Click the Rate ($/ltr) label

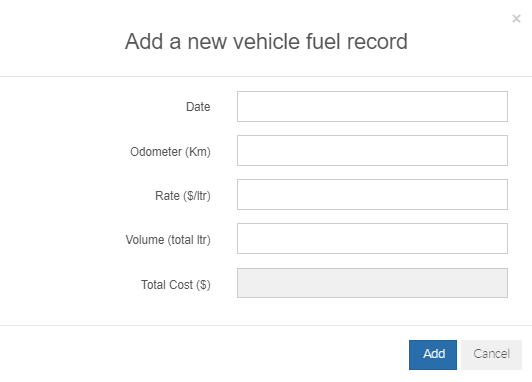click(x=183, y=196)
